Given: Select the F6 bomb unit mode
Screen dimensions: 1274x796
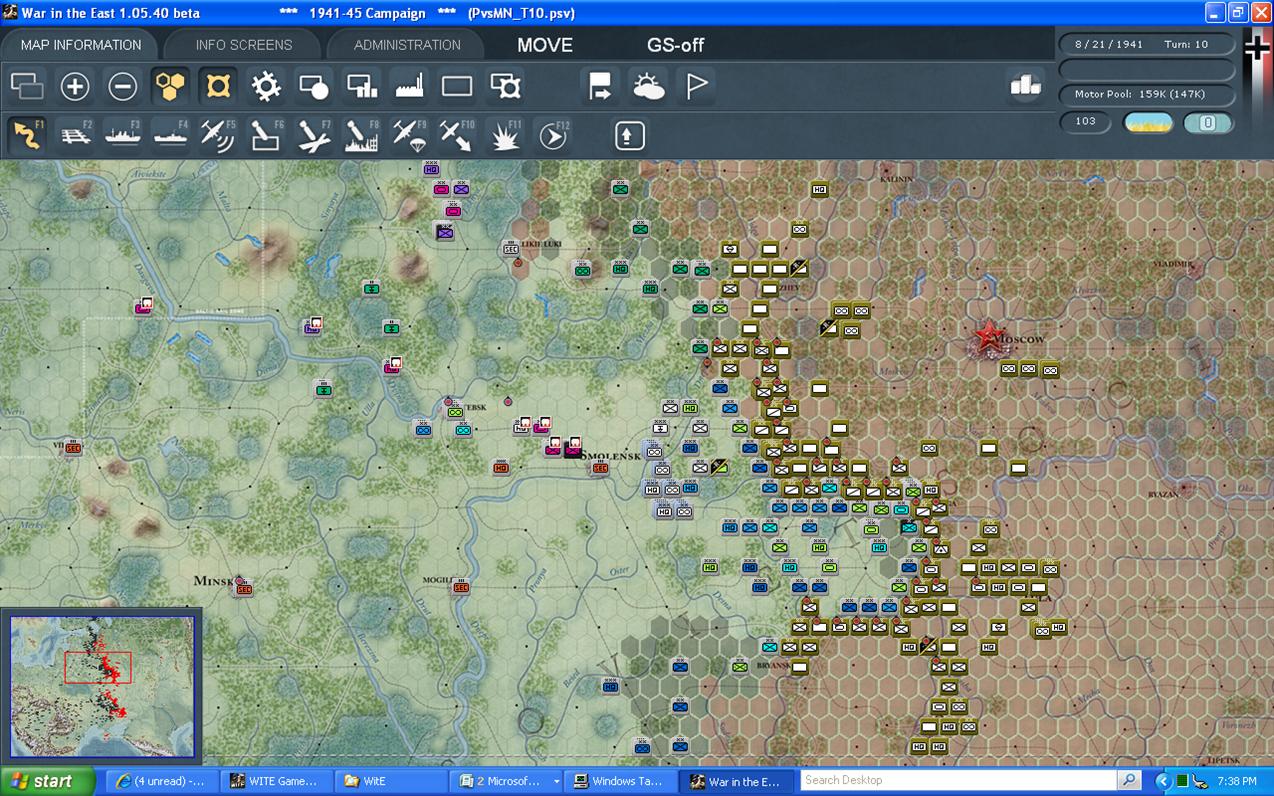Looking at the screenshot, I should (266, 135).
